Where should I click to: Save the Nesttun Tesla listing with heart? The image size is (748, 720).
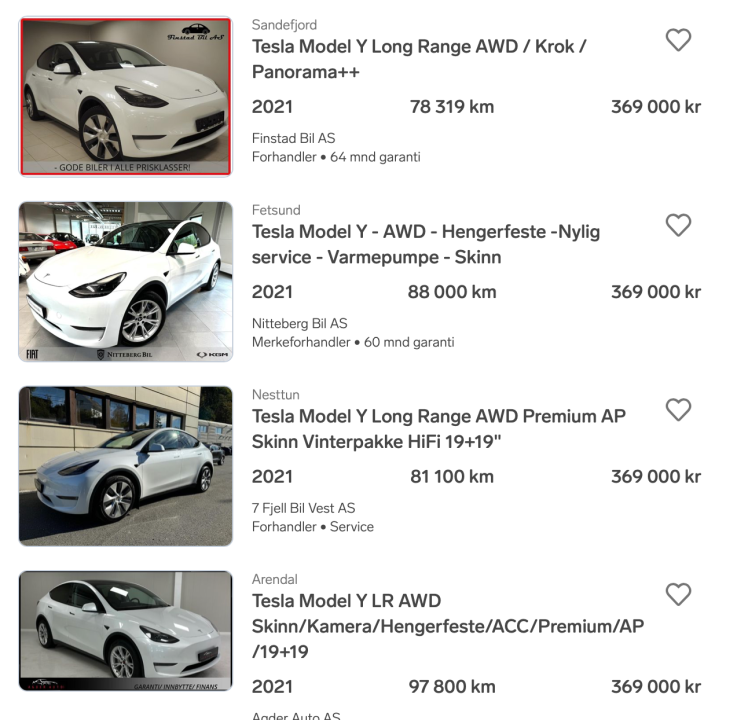(678, 409)
